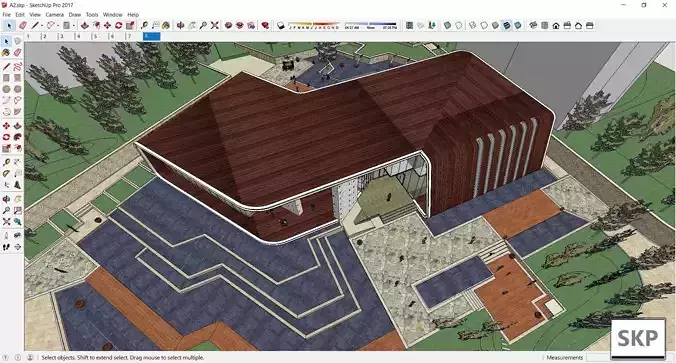Switch to Iso view

pos(533,25)
